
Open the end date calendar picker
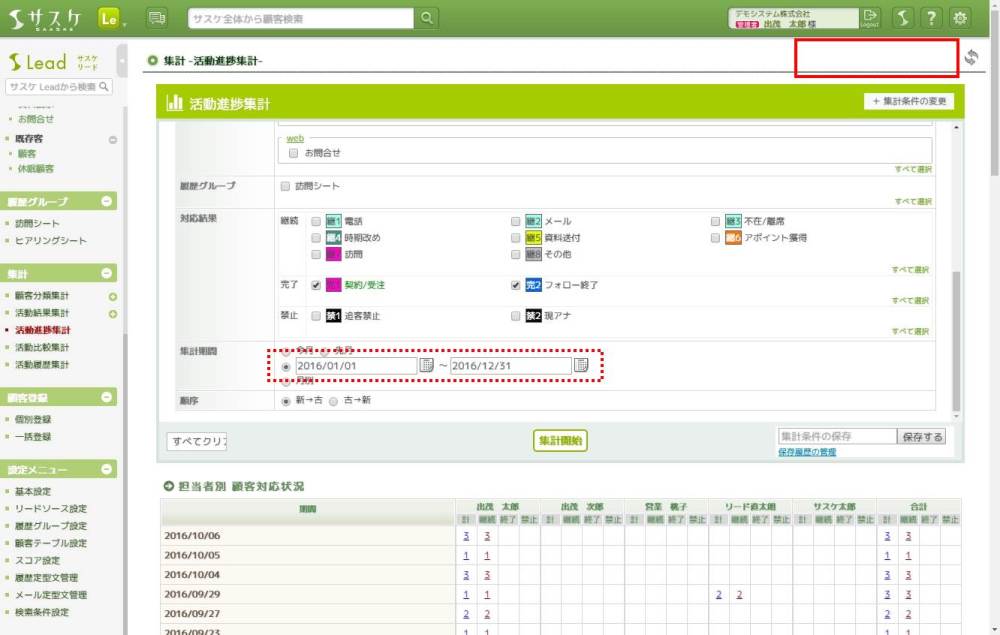coord(581,366)
